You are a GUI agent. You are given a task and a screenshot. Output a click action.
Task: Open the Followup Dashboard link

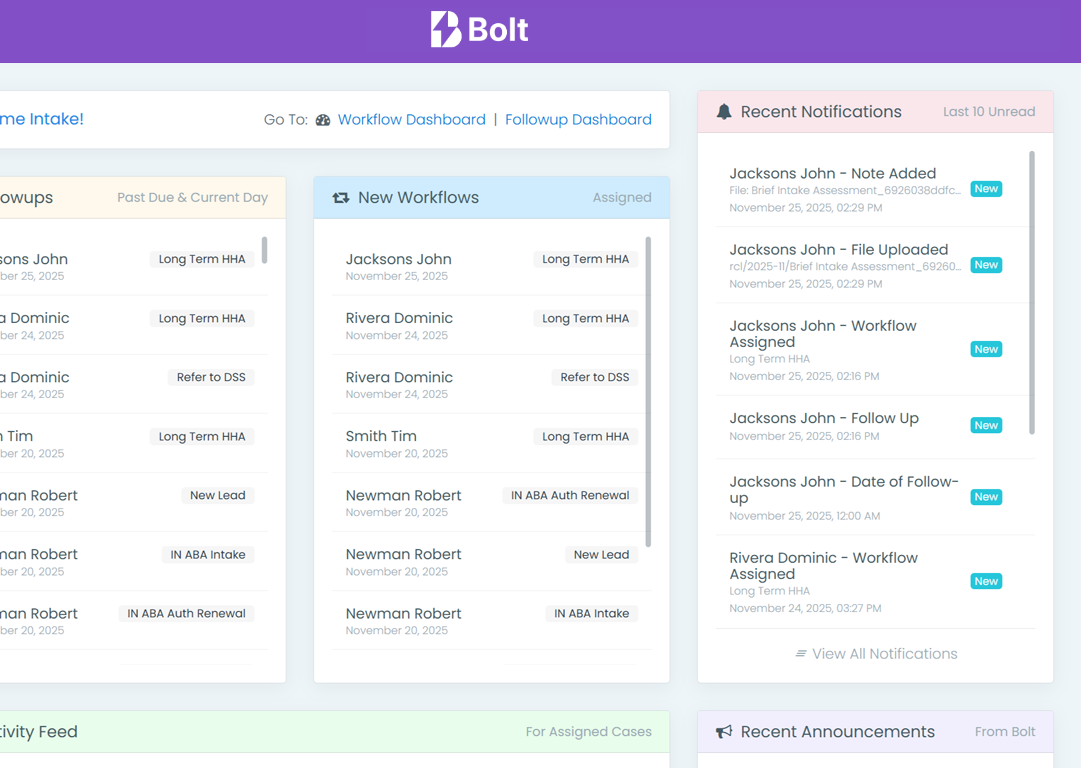(578, 119)
